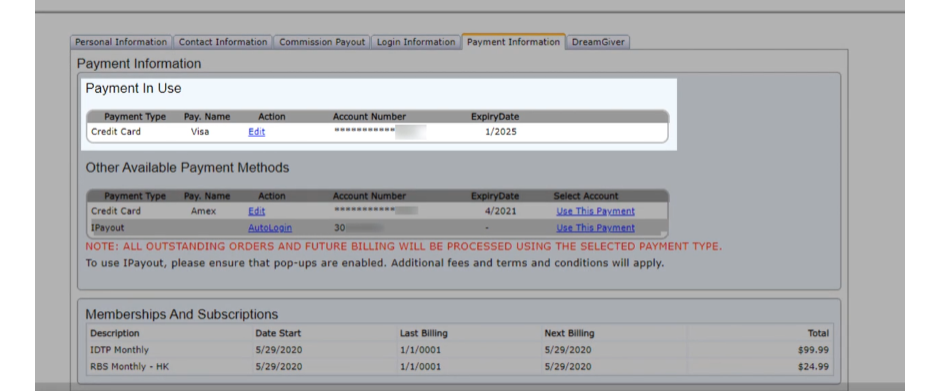The height and width of the screenshot is (391, 939).
Task: Select the Payment Information tab
Action: pos(513,42)
